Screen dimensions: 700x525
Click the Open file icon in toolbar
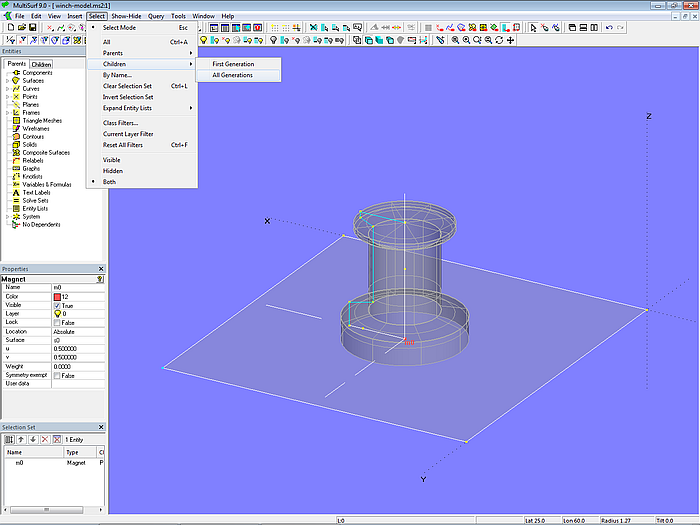(x=21, y=28)
